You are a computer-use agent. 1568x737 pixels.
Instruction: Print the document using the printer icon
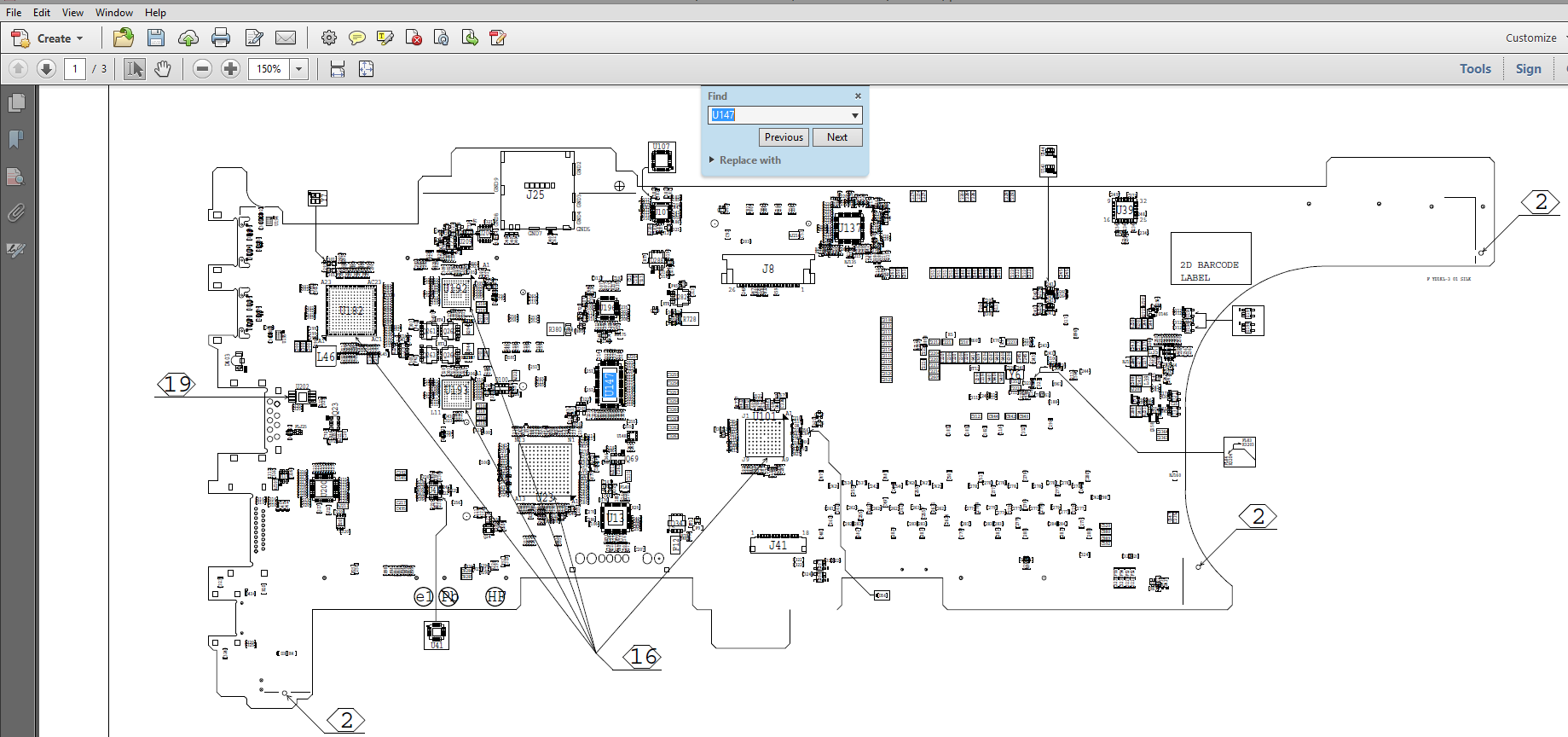(221, 38)
